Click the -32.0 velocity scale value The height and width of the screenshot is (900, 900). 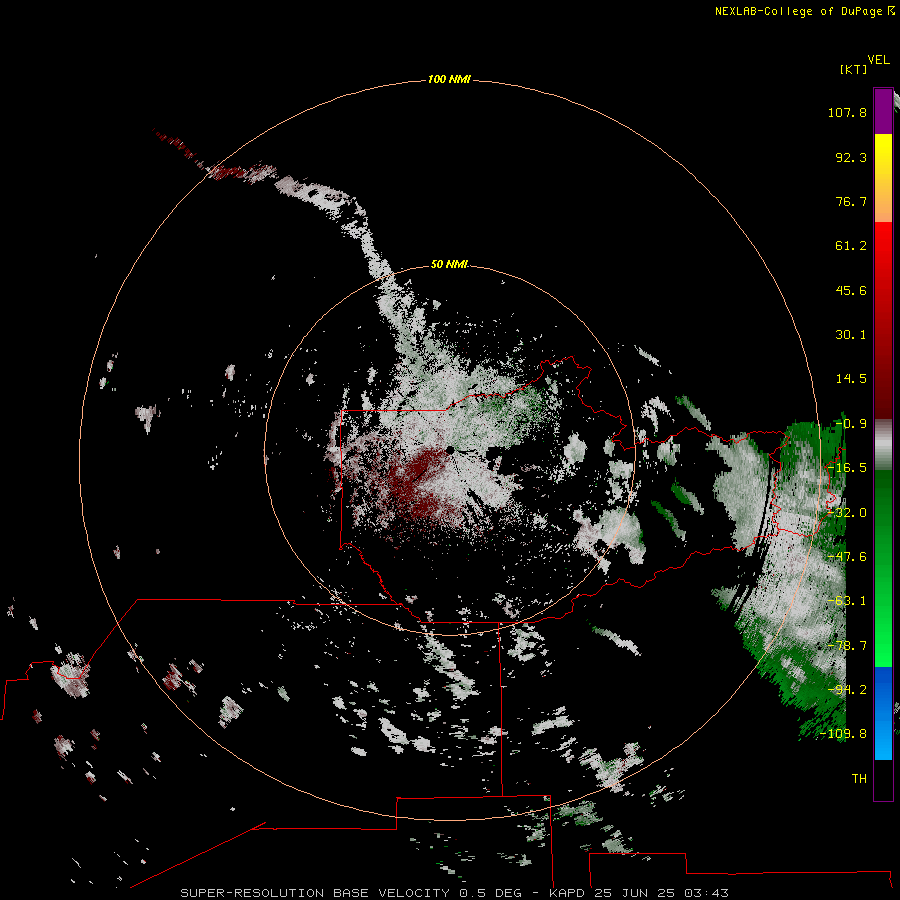847,513
